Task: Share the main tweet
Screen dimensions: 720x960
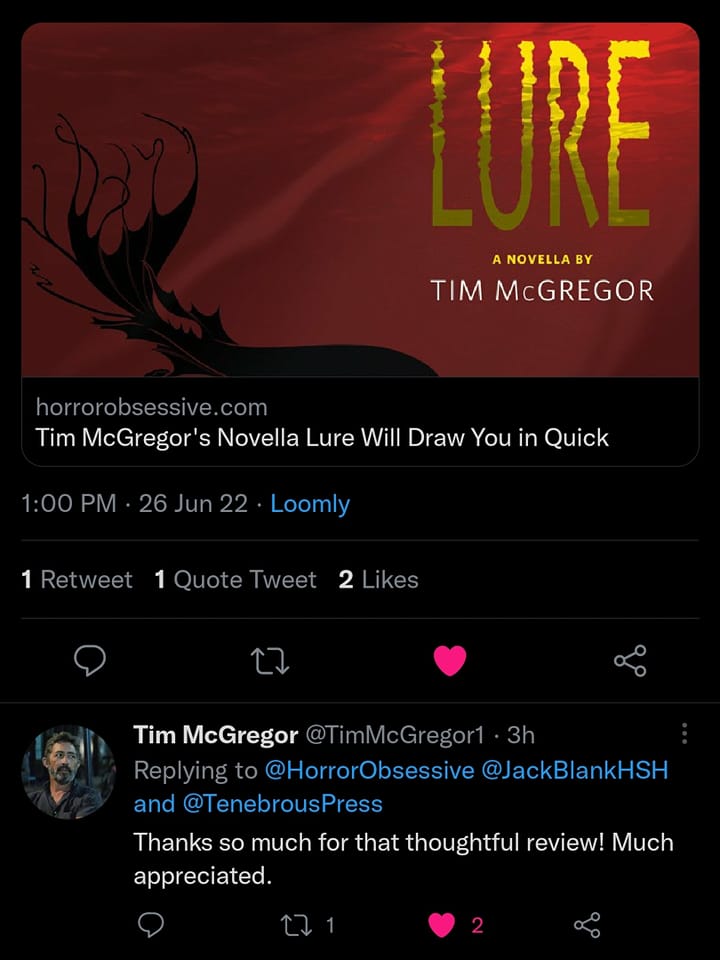Action: 630,661
